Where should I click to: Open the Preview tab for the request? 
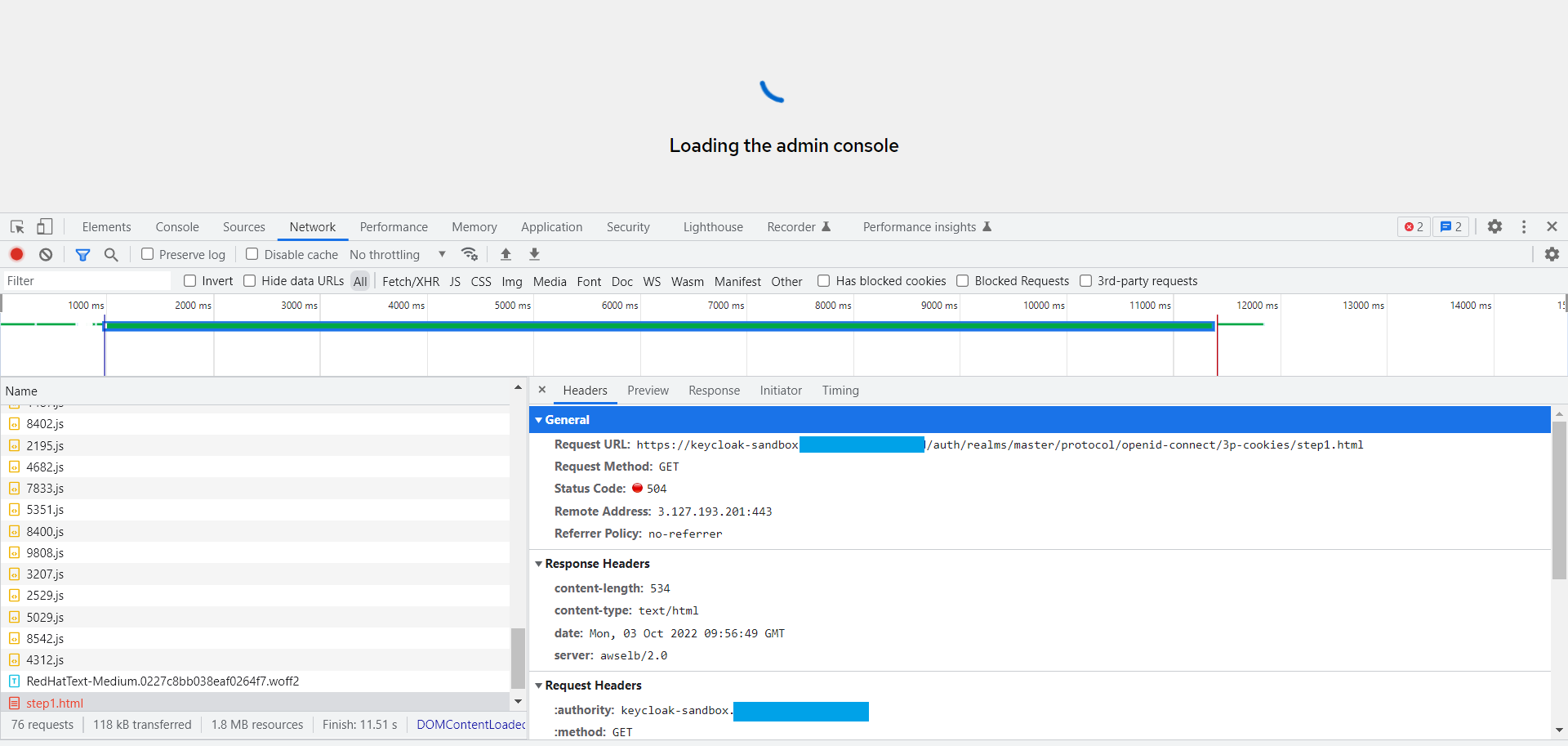click(648, 391)
